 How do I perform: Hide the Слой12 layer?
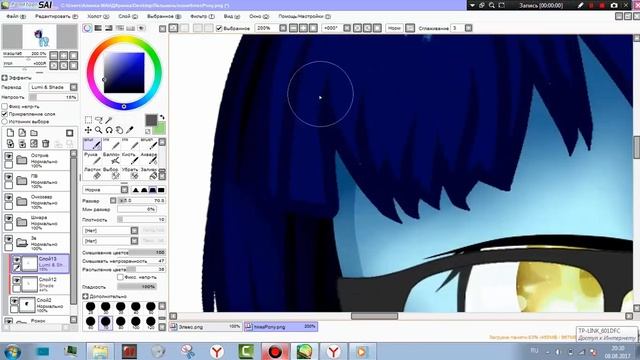pyautogui.click(x=17, y=280)
